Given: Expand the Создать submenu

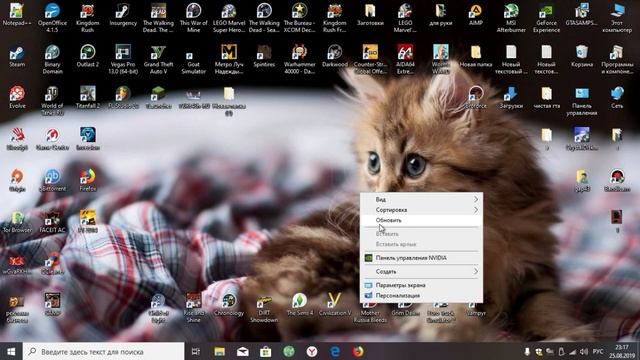Looking at the screenshot, I should [421, 271].
